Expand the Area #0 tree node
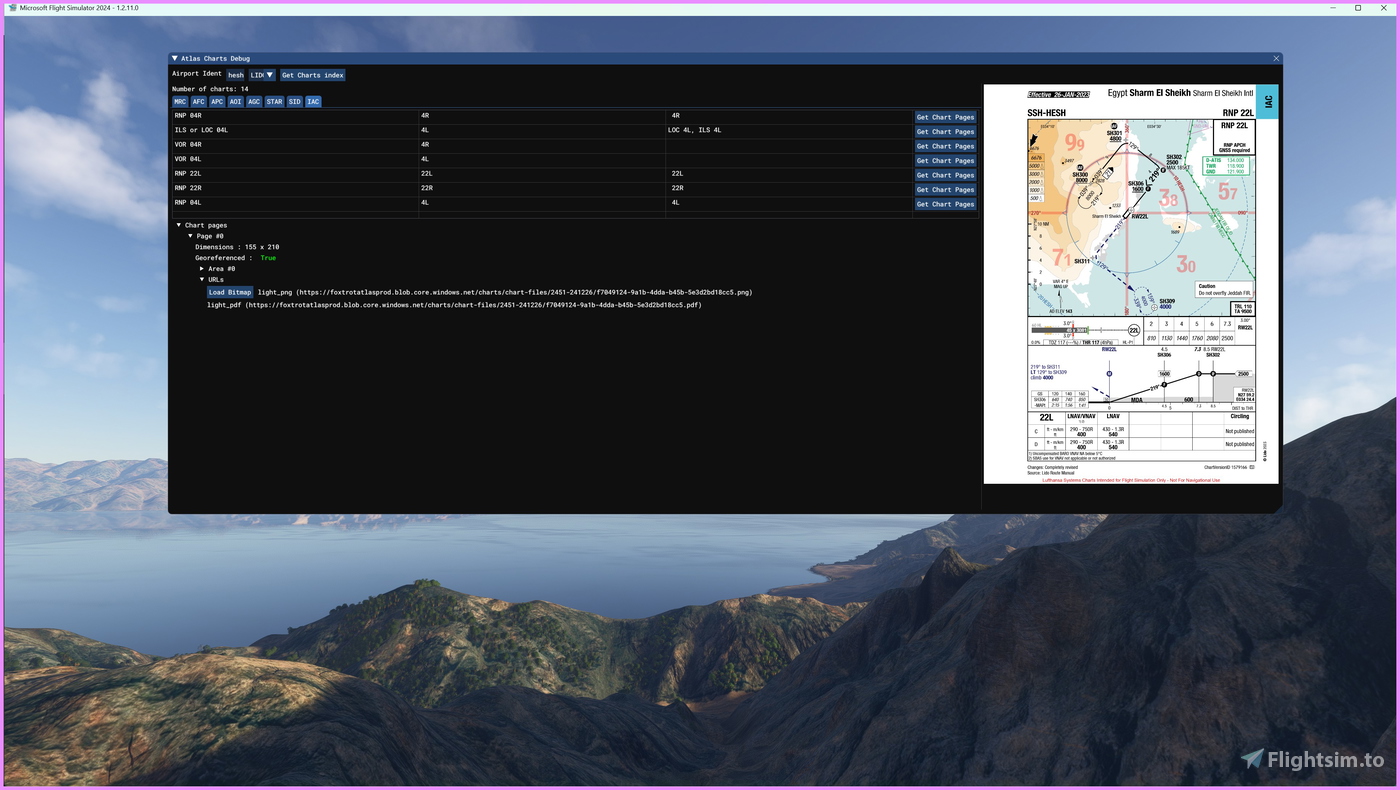1400x790 pixels. (202, 269)
